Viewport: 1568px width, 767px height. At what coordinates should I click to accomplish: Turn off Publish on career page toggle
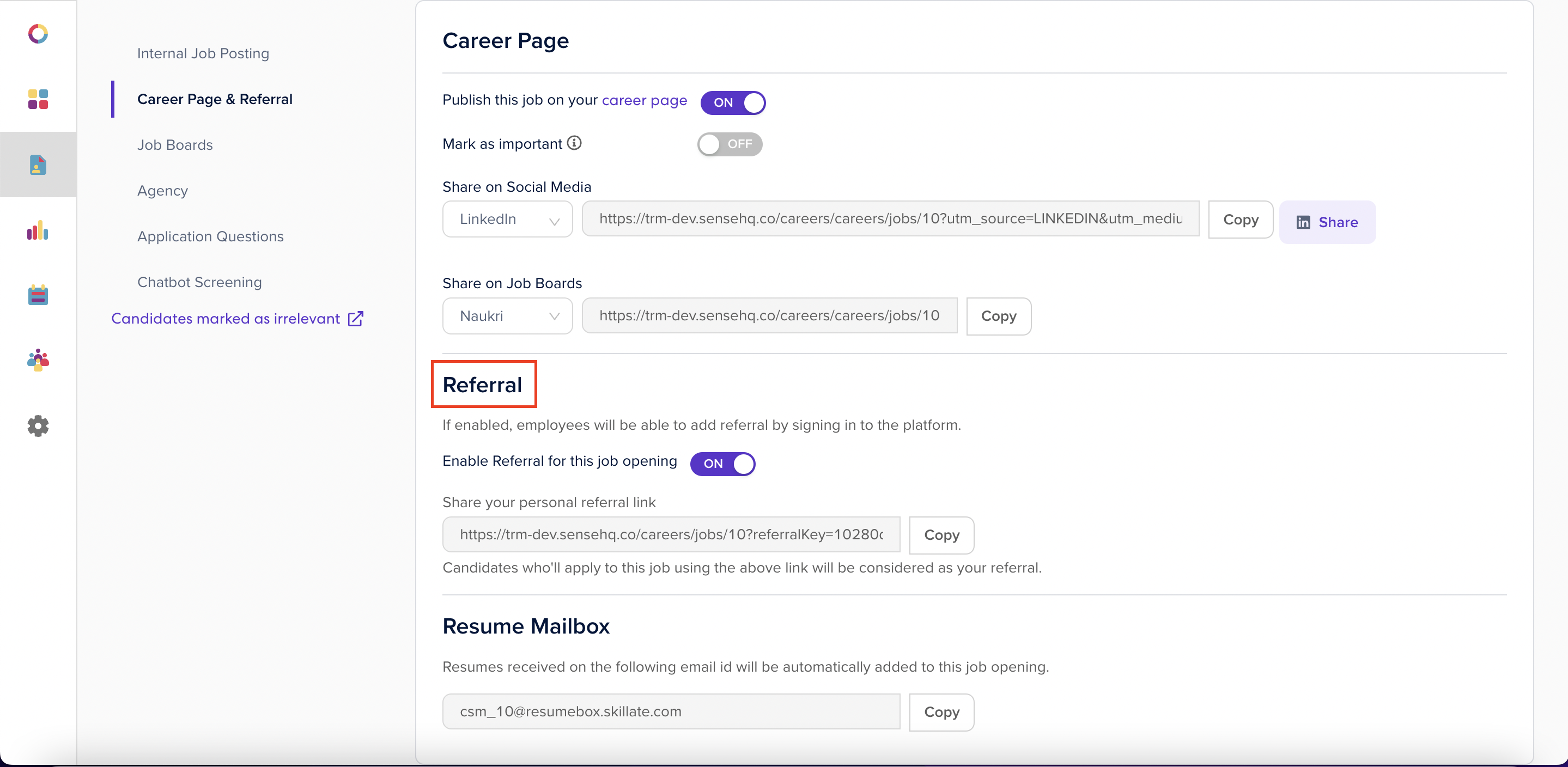[733, 102]
